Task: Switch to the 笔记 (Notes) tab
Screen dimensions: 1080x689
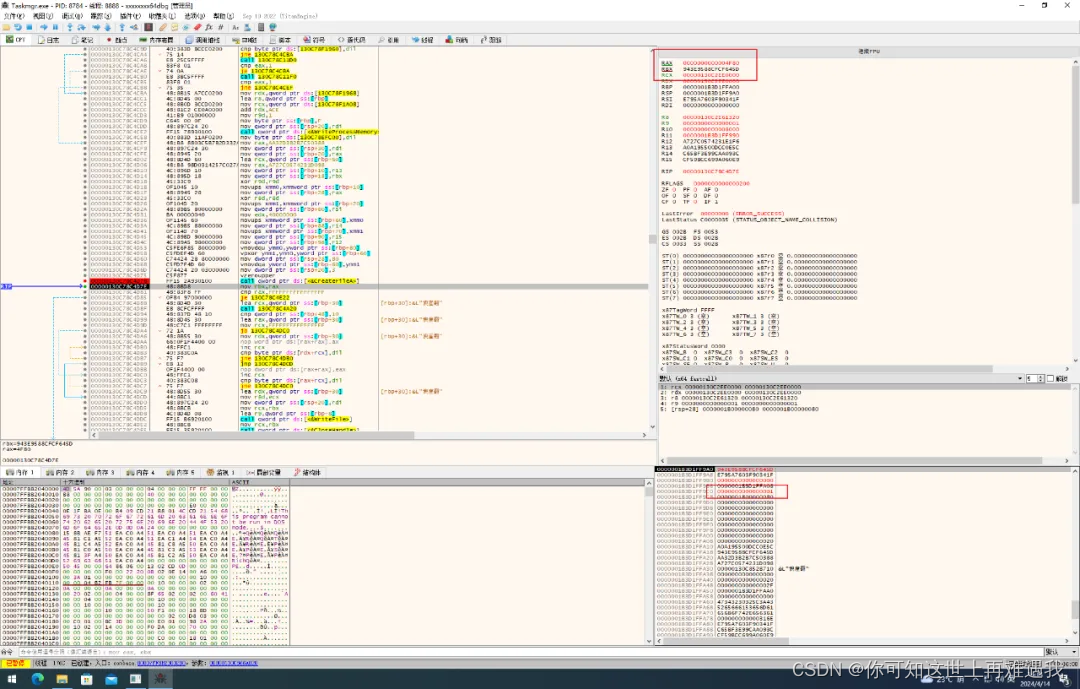Action: pyautogui.click(x=82, y=40)
